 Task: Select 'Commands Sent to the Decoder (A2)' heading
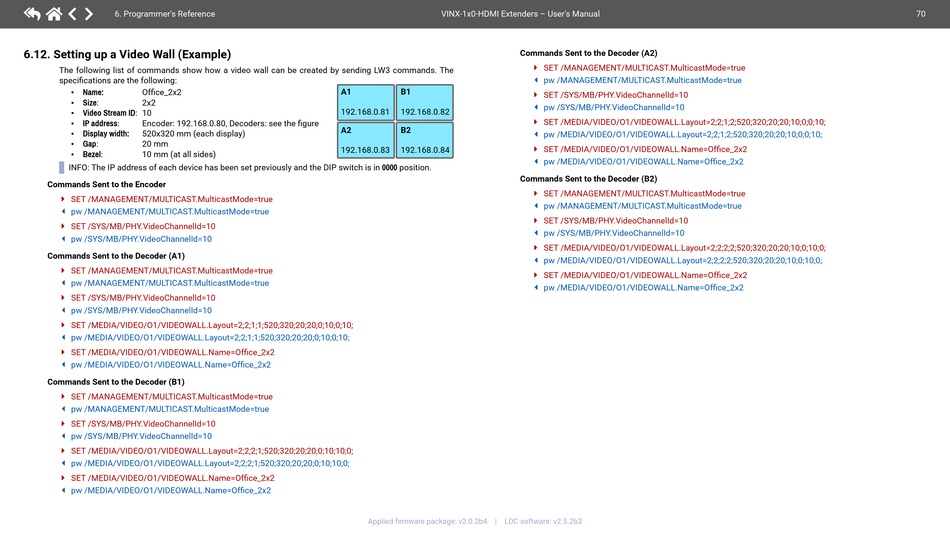click(588, 53)
